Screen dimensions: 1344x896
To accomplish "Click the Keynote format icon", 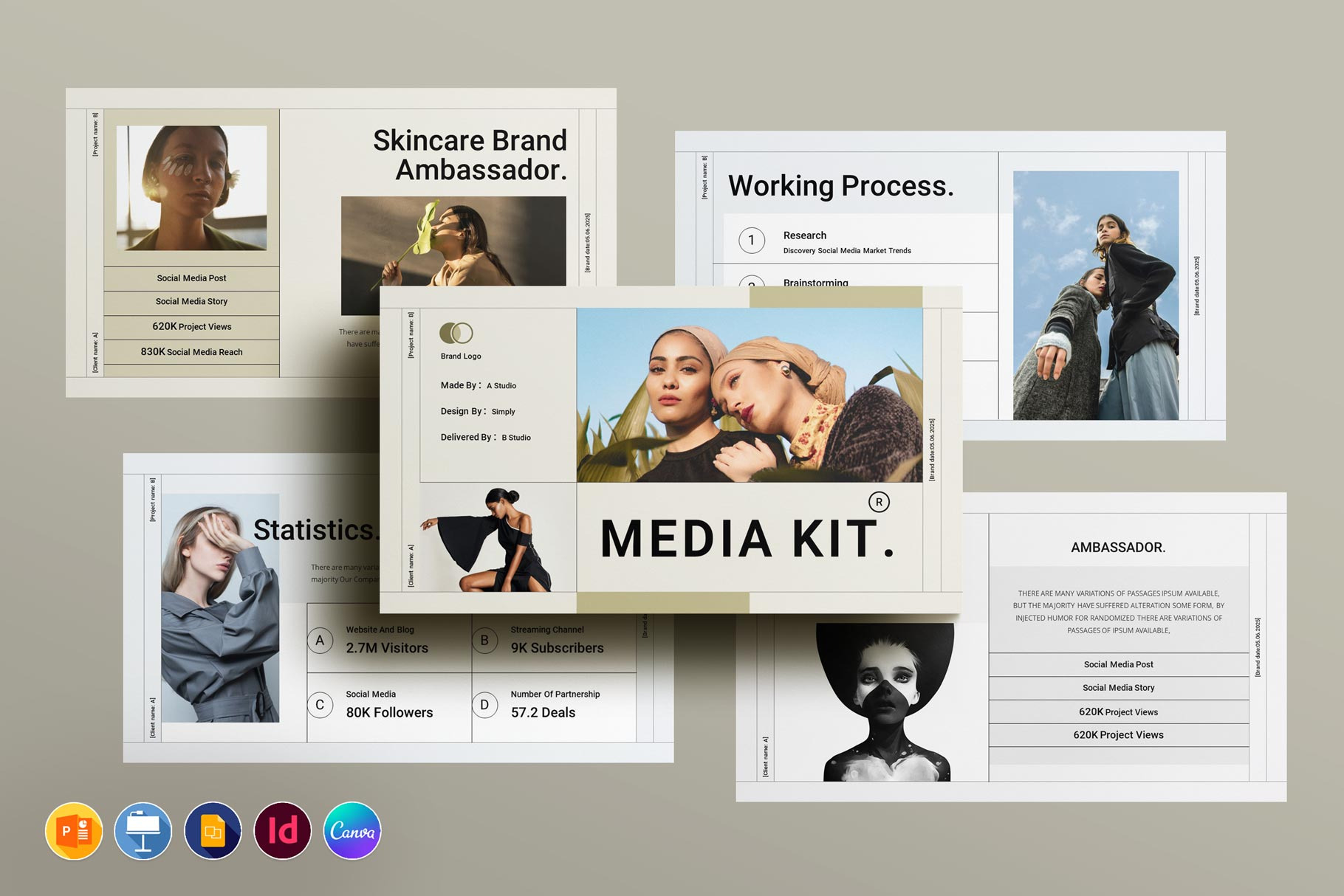I will (143, 831).
